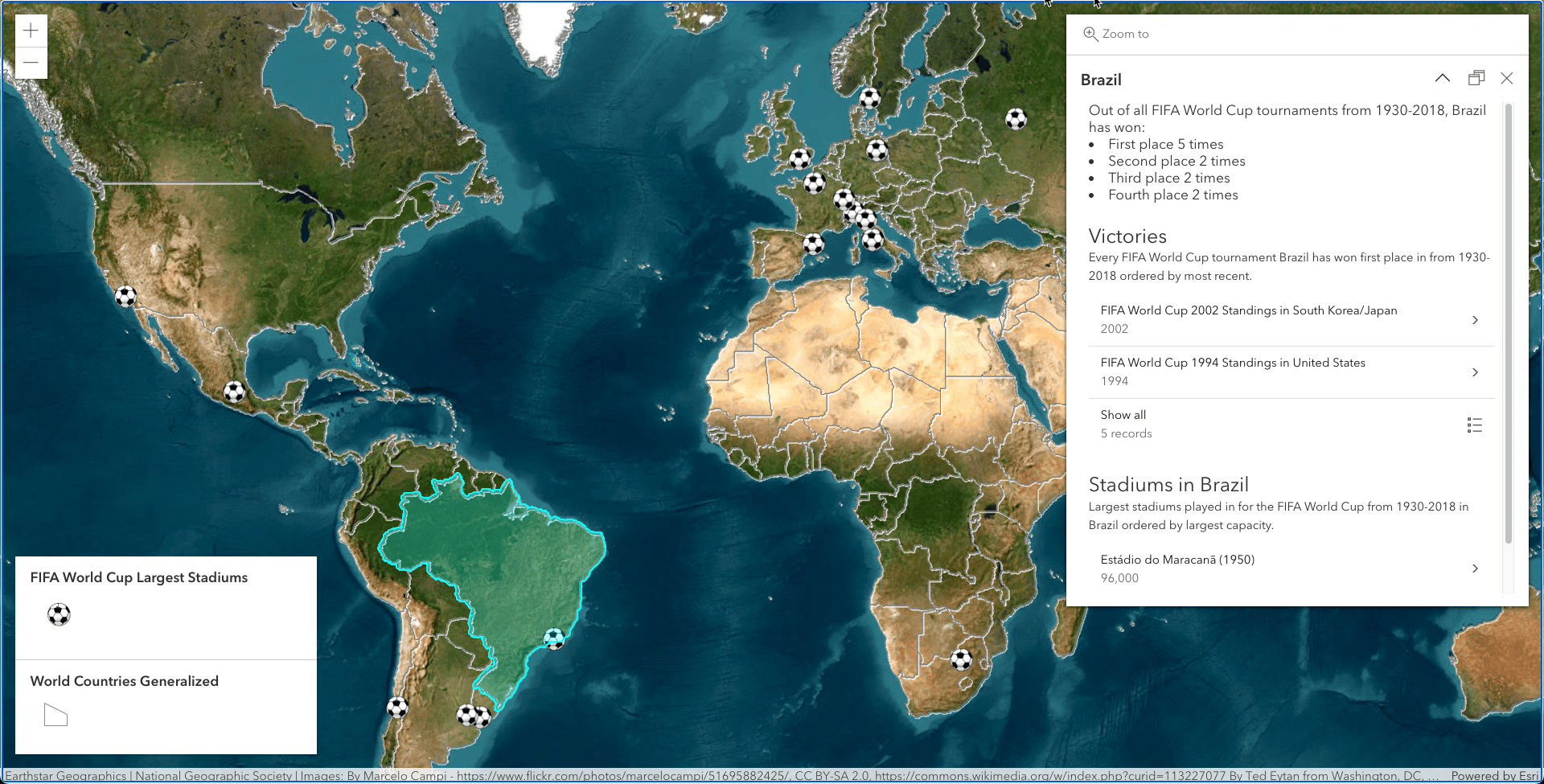Click the Brazil popup title
The width and height of the screenshot is (1544, 784).
[1101, 80]
